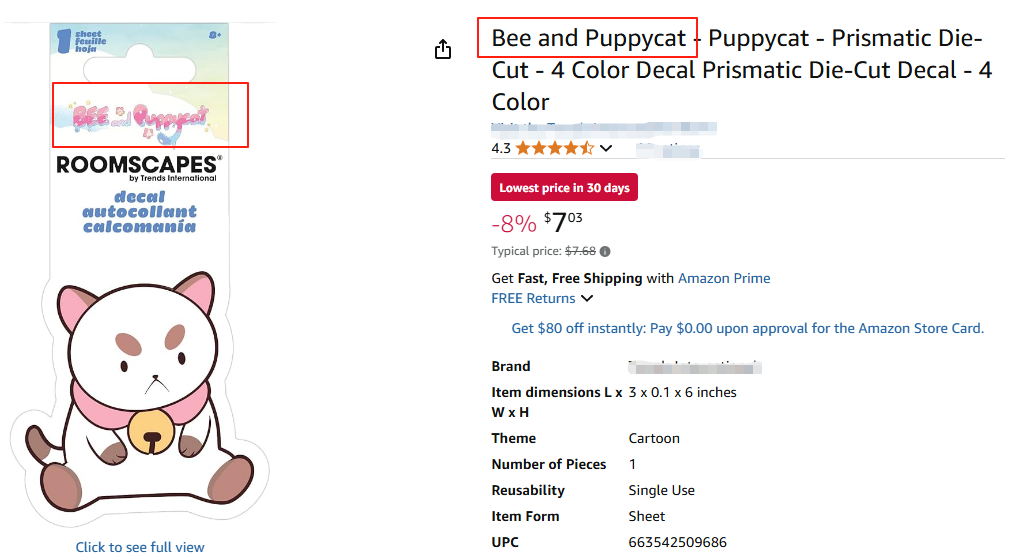Click the "Click to see full view" link
This screenshot has width=1012, height=560.
(x=140, y=547)
